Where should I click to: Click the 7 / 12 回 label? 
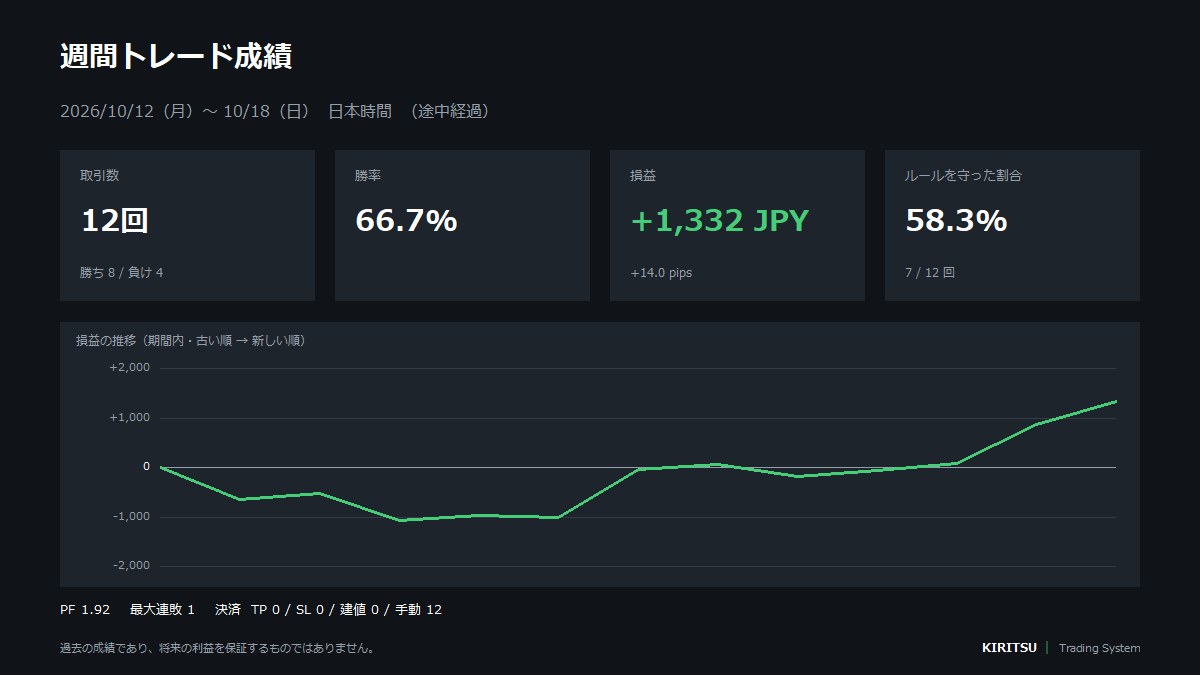point(930,272)
